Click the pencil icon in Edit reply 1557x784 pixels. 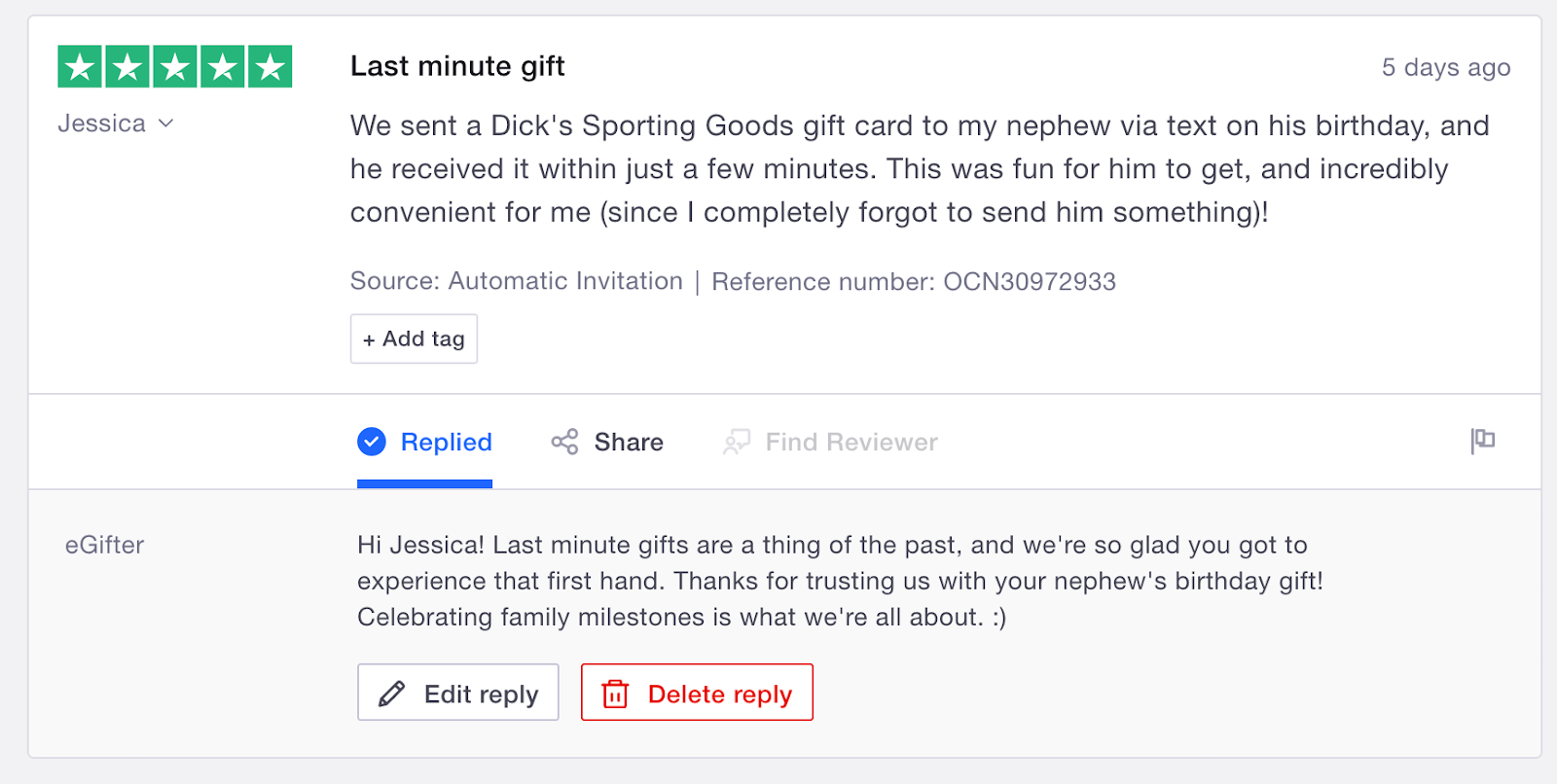pyautogui.click(x=392, y=694)
